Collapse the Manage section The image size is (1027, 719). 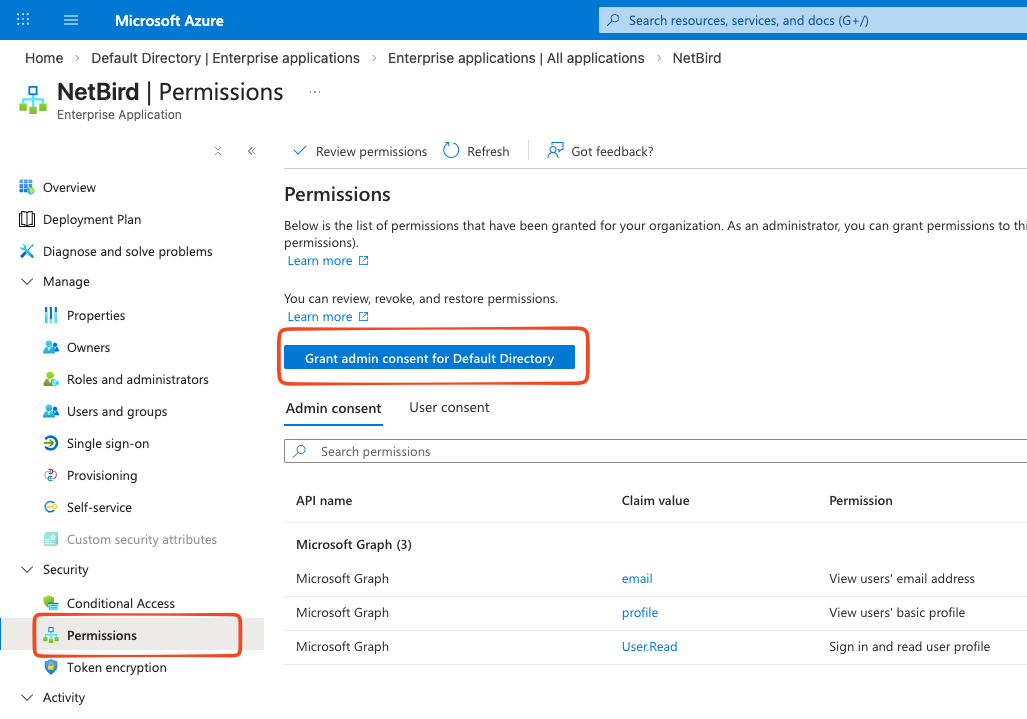pos(26,281)
